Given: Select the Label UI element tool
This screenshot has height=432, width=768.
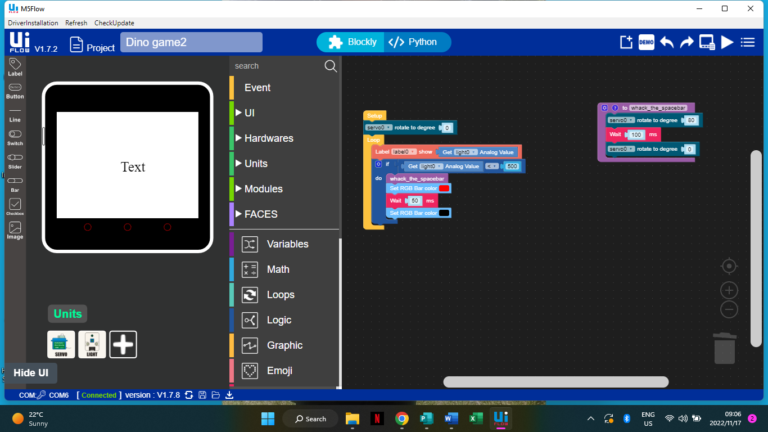Looking at the screenshot, I should (x=15, y=67).
